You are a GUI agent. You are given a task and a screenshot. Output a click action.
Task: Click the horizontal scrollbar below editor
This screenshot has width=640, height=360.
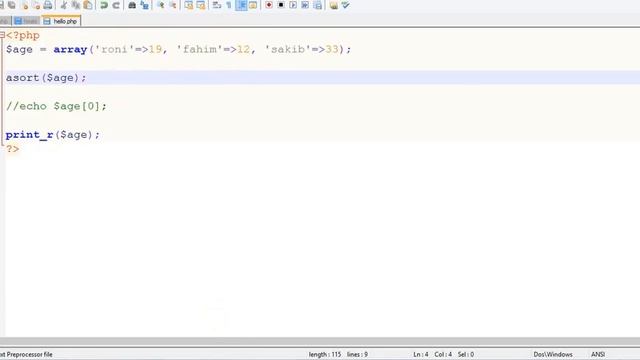click(320, 341)
